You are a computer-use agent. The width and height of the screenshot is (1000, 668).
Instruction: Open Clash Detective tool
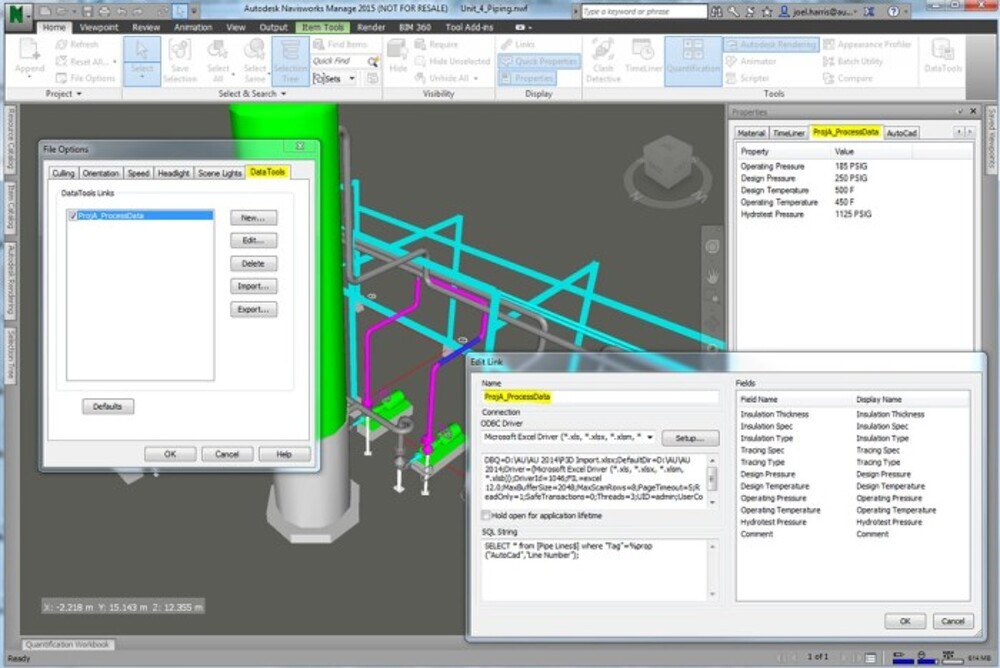603,61
